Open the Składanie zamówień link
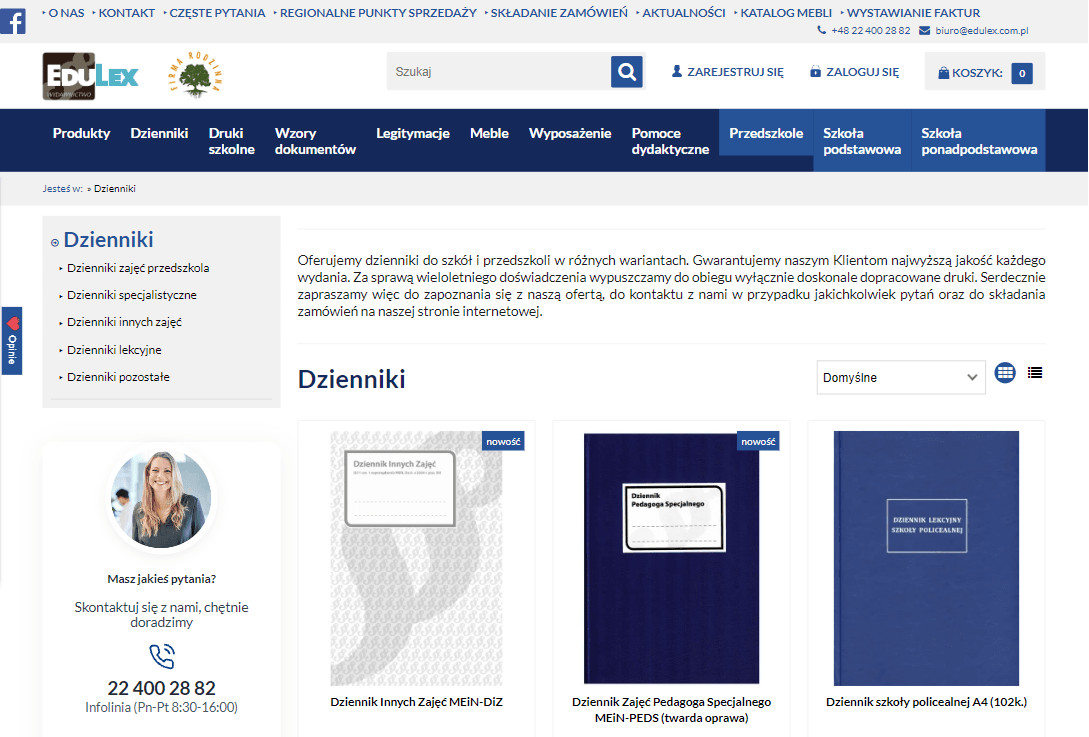This screenshot has width=1089, height=737. (x=558, y=13)
